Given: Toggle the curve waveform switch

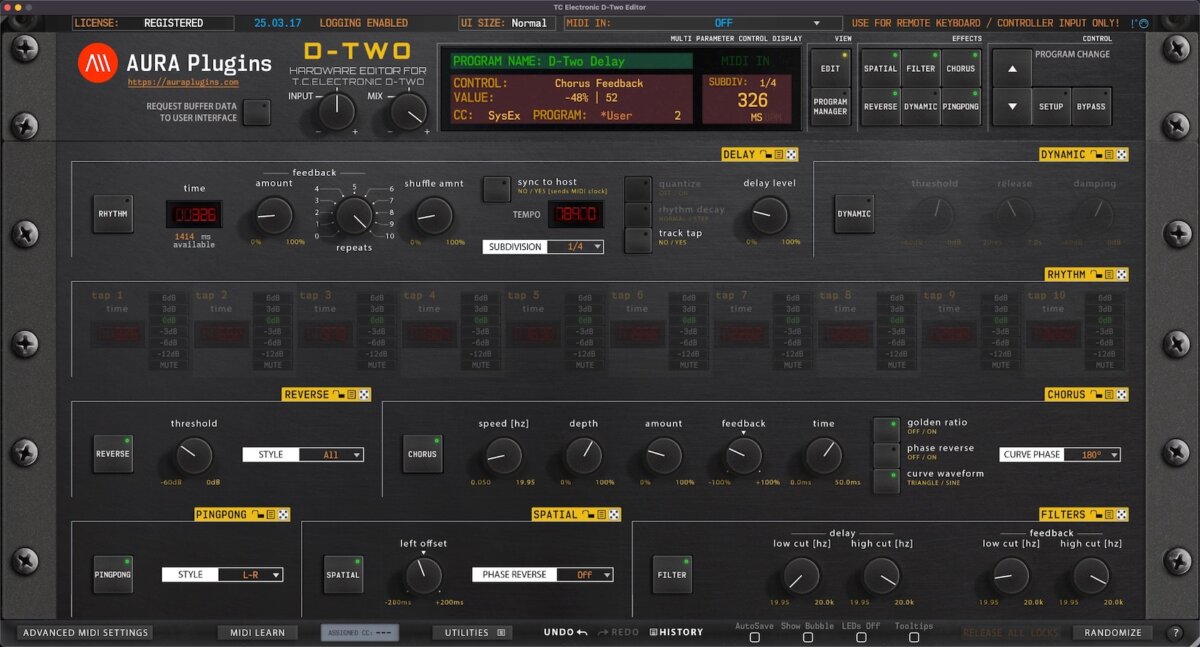Looking at the screenshot, I should coord(886,481).
